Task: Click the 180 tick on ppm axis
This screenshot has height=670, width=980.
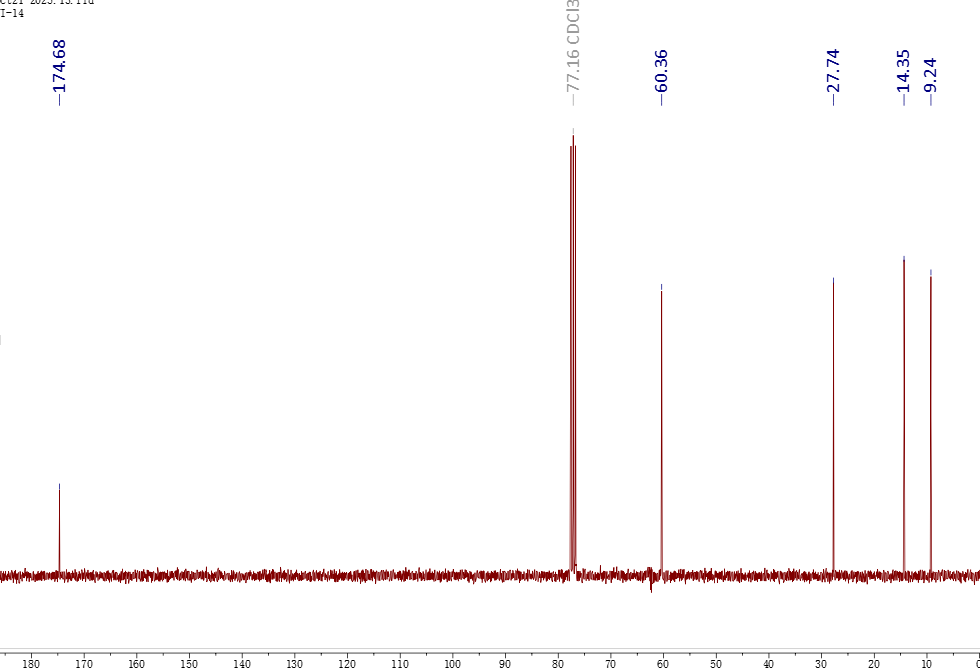Action: click(x=31, y=663)
